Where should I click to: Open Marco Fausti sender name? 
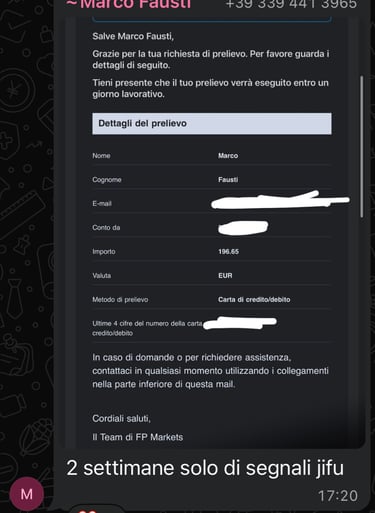click(129, 5)
